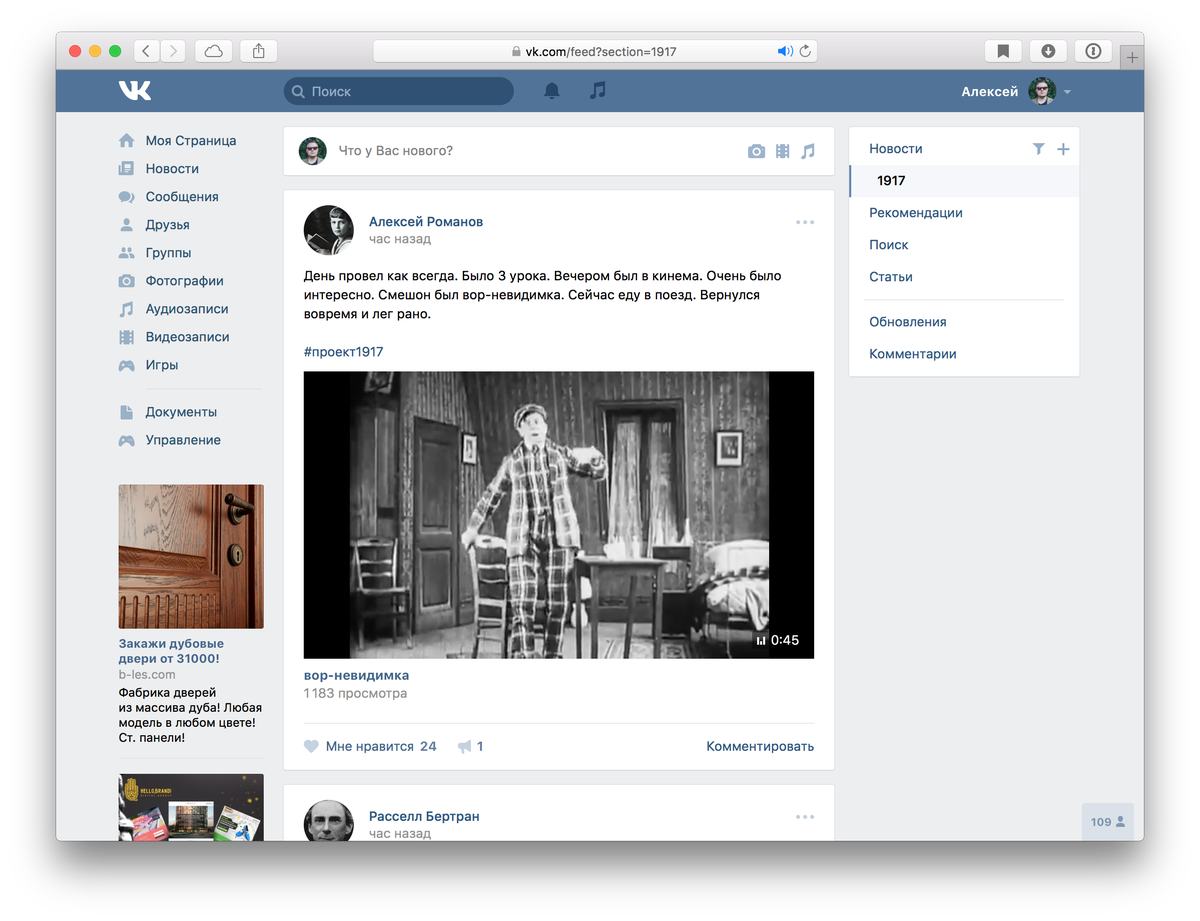Image resolution: width=1200 pixels, height=921 pixels.
Task: Select Новости tab in right panel
Action: click(x=896, y=148)
